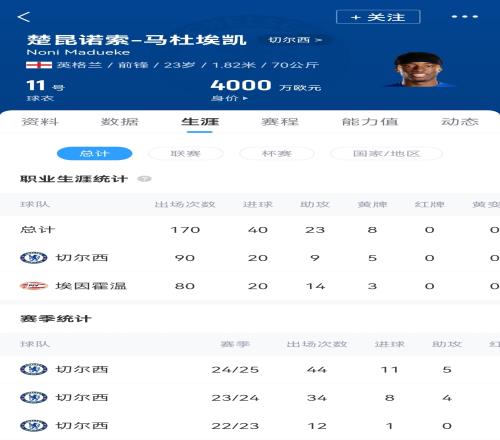The image size is (500, 440).
Task: Click the help icon beside 职业生涯统计
Action: pos(144,179)
